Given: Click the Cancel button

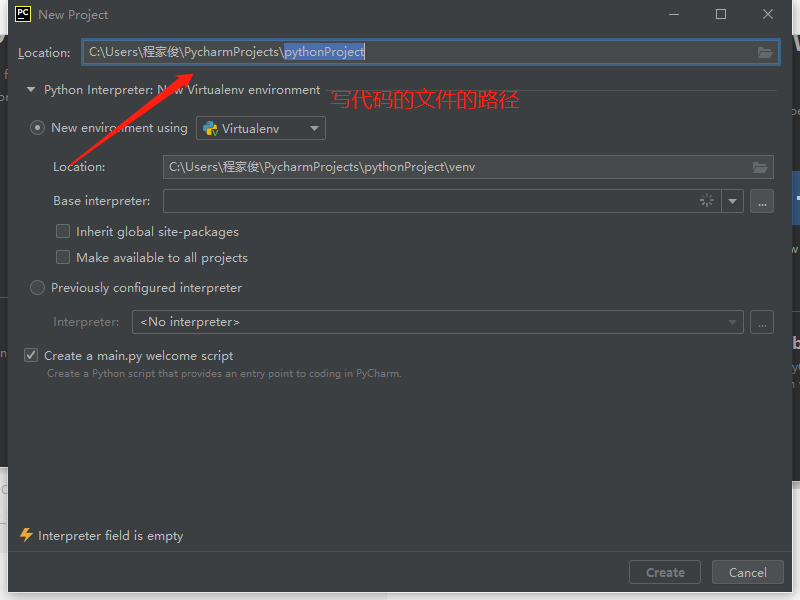Looking at the screenshot, I should pos(747,572).
